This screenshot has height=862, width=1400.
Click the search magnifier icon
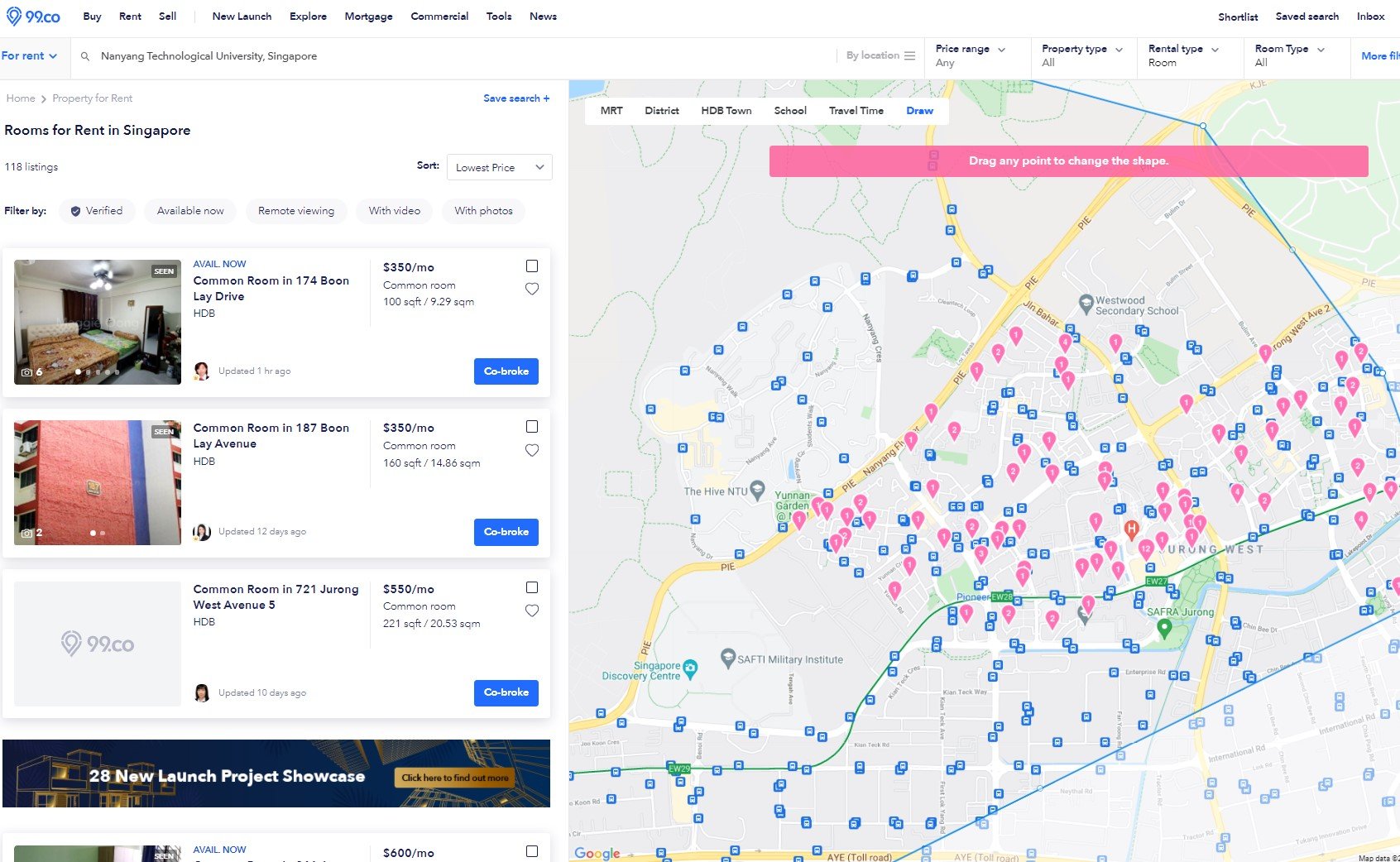tap(84, 56)
